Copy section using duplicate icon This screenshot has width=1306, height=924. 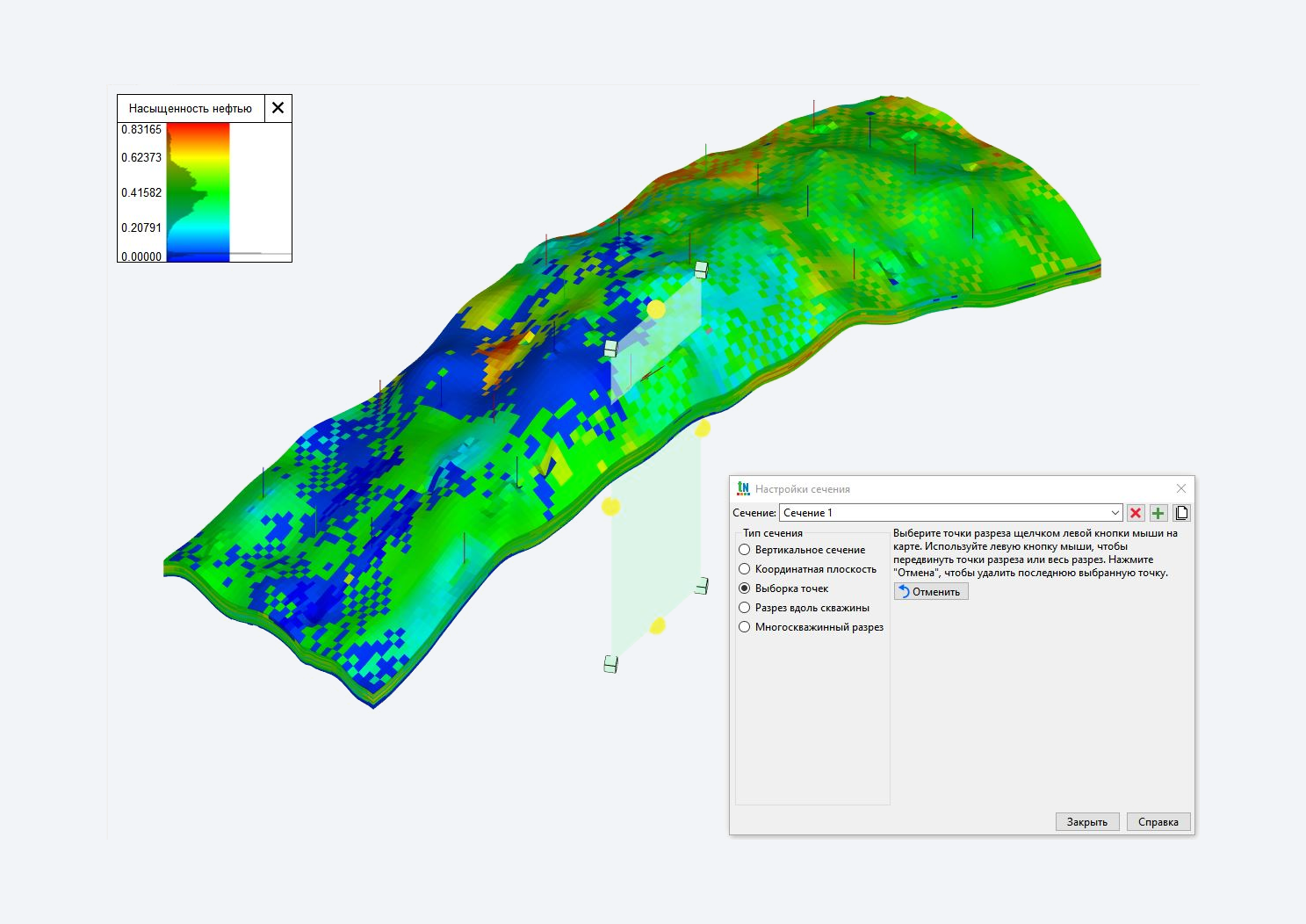pos(1181,513)
